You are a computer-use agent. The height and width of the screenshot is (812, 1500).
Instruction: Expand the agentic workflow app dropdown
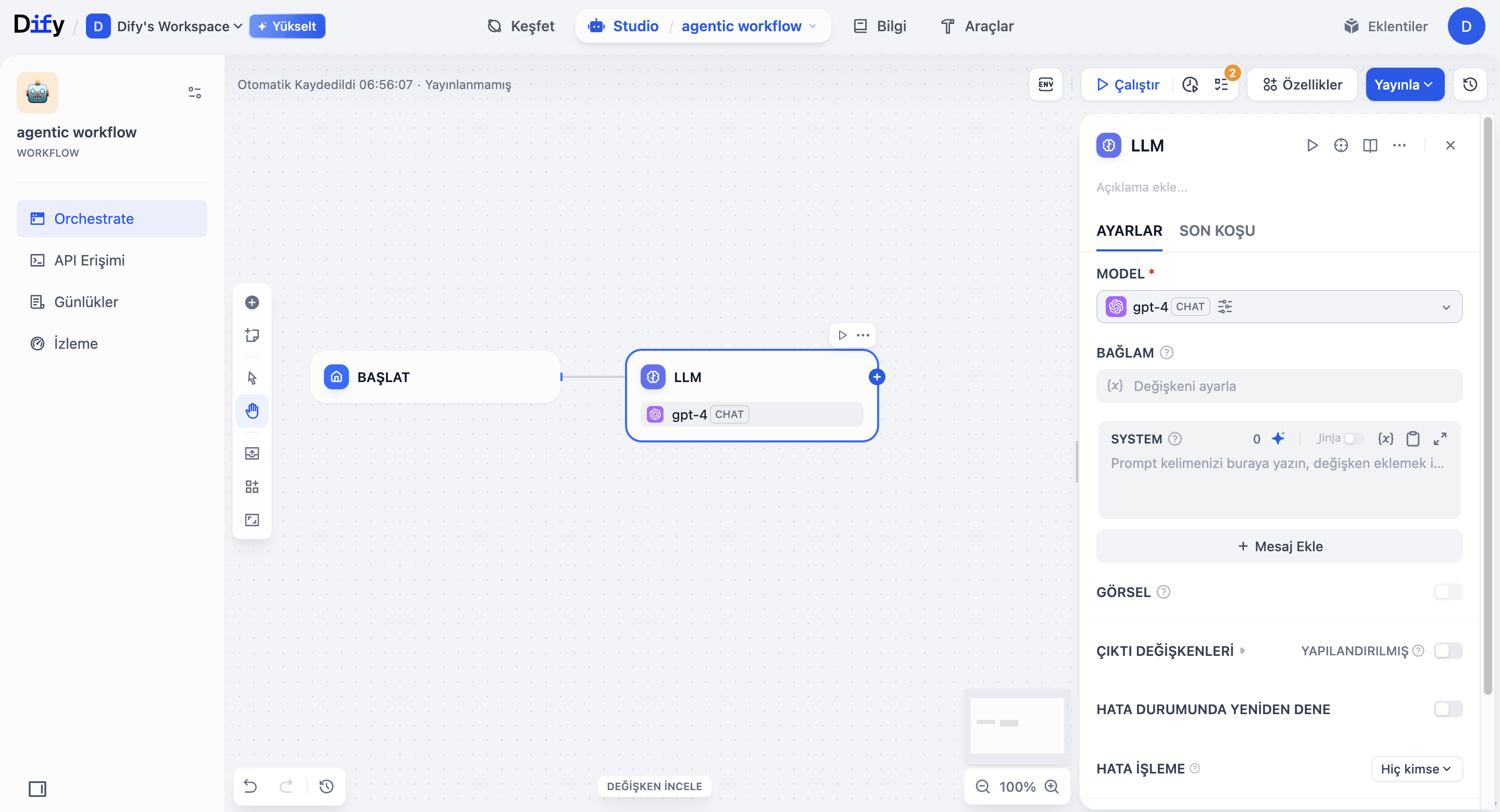pos(814,26)
